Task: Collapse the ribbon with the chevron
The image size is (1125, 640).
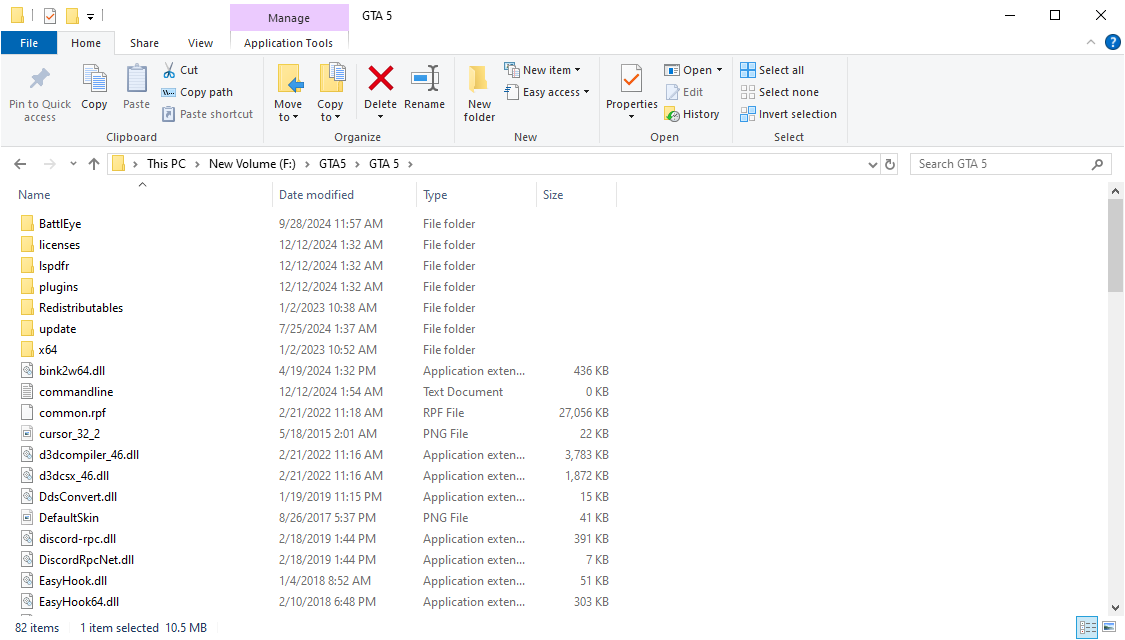Action: (x=1091, y=42)
